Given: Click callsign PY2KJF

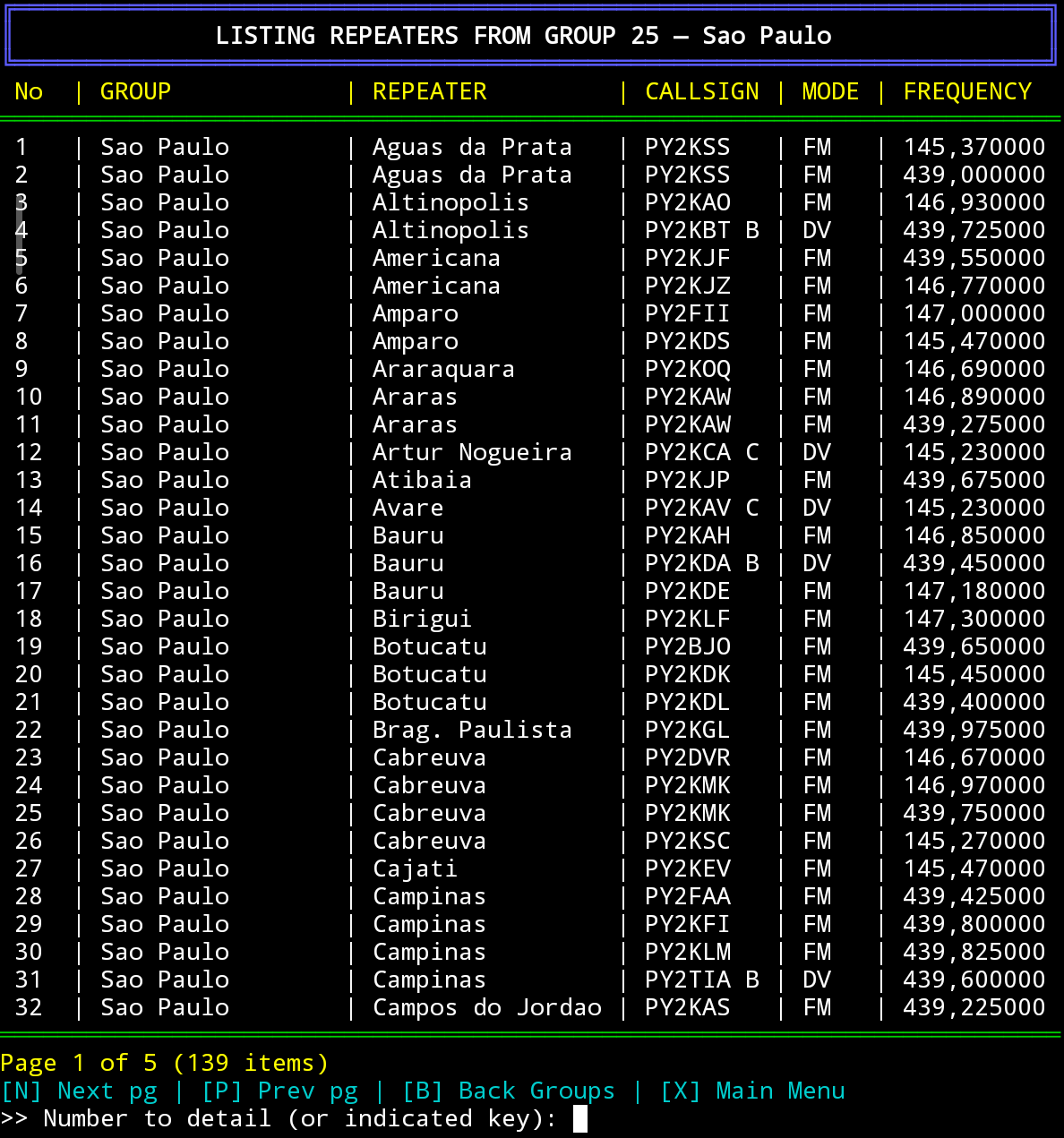Looking at the screenshot, I should tap(688, 258).
